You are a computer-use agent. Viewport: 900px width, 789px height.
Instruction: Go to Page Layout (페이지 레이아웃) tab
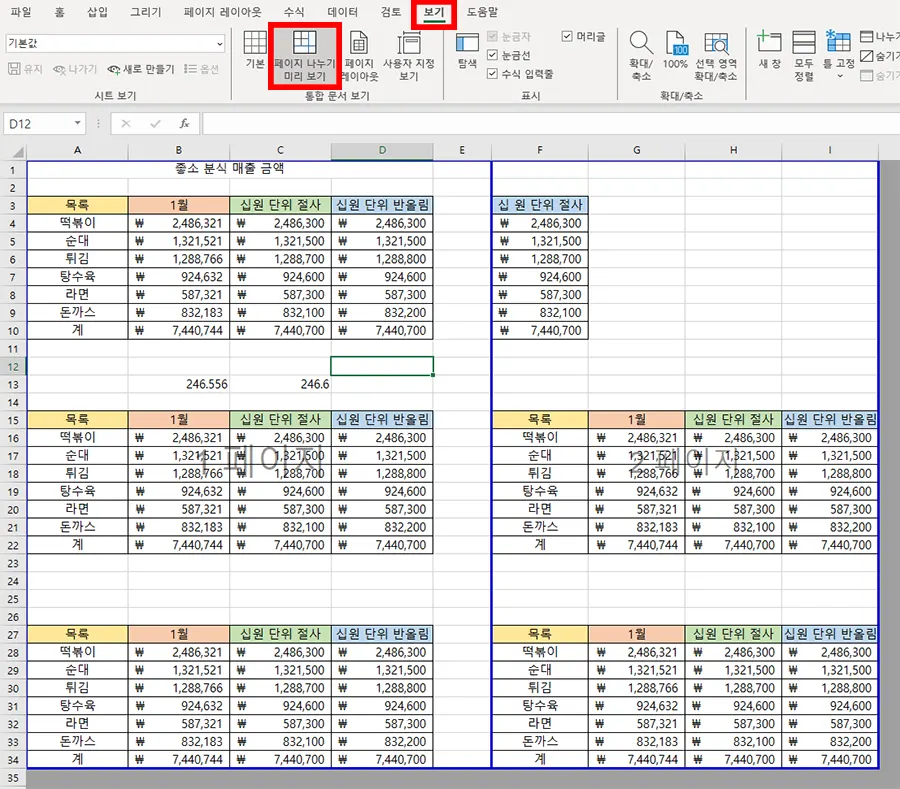[222, 11]
